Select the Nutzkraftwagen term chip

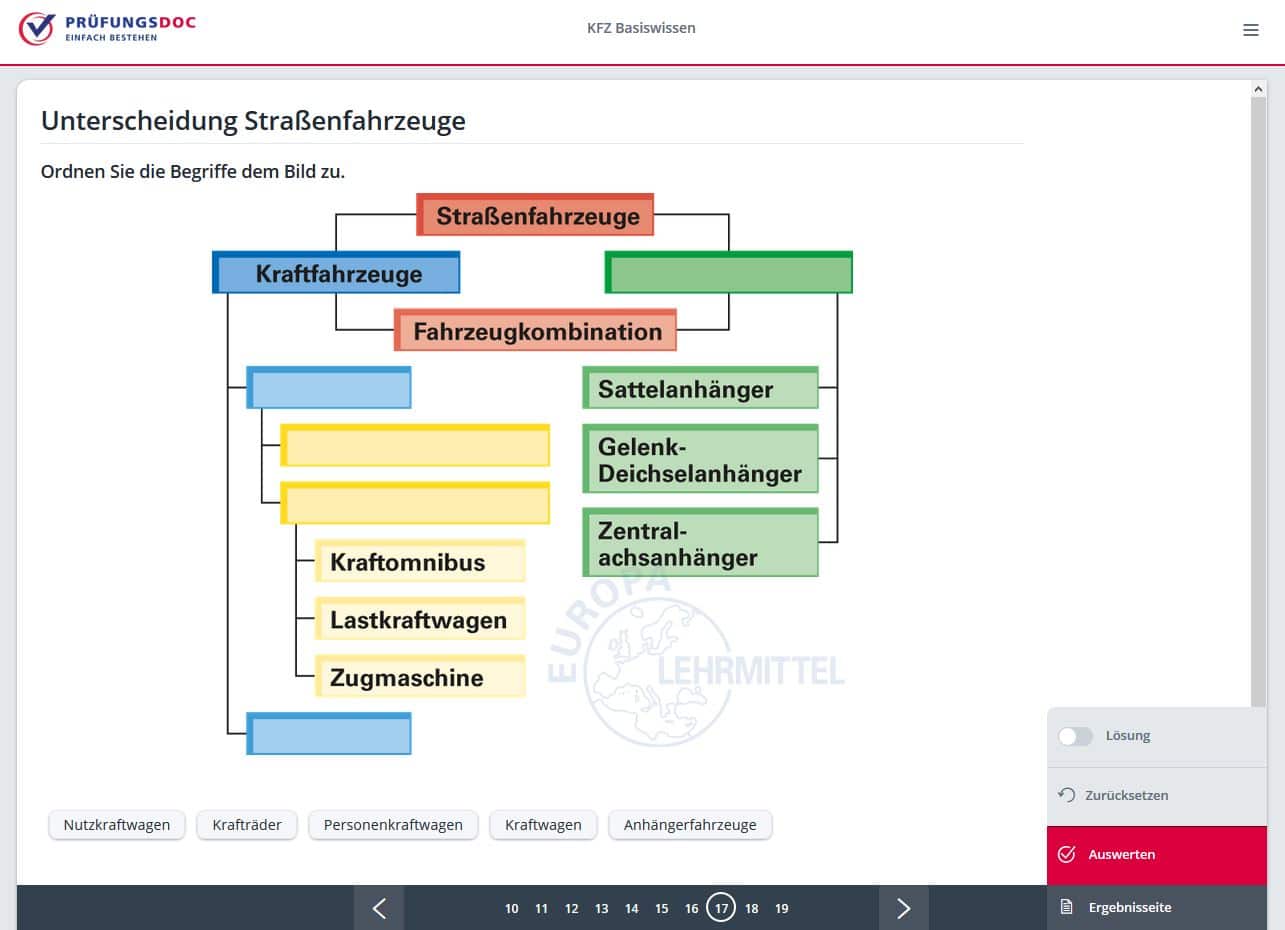[117, 825]
